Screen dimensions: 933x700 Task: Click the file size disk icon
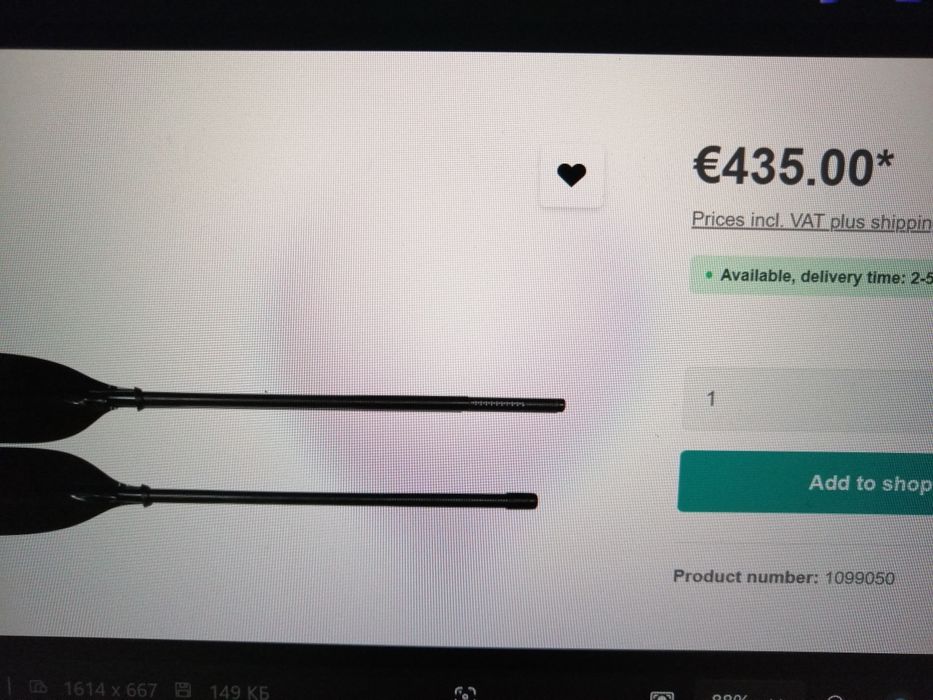(x=183, y=690)
